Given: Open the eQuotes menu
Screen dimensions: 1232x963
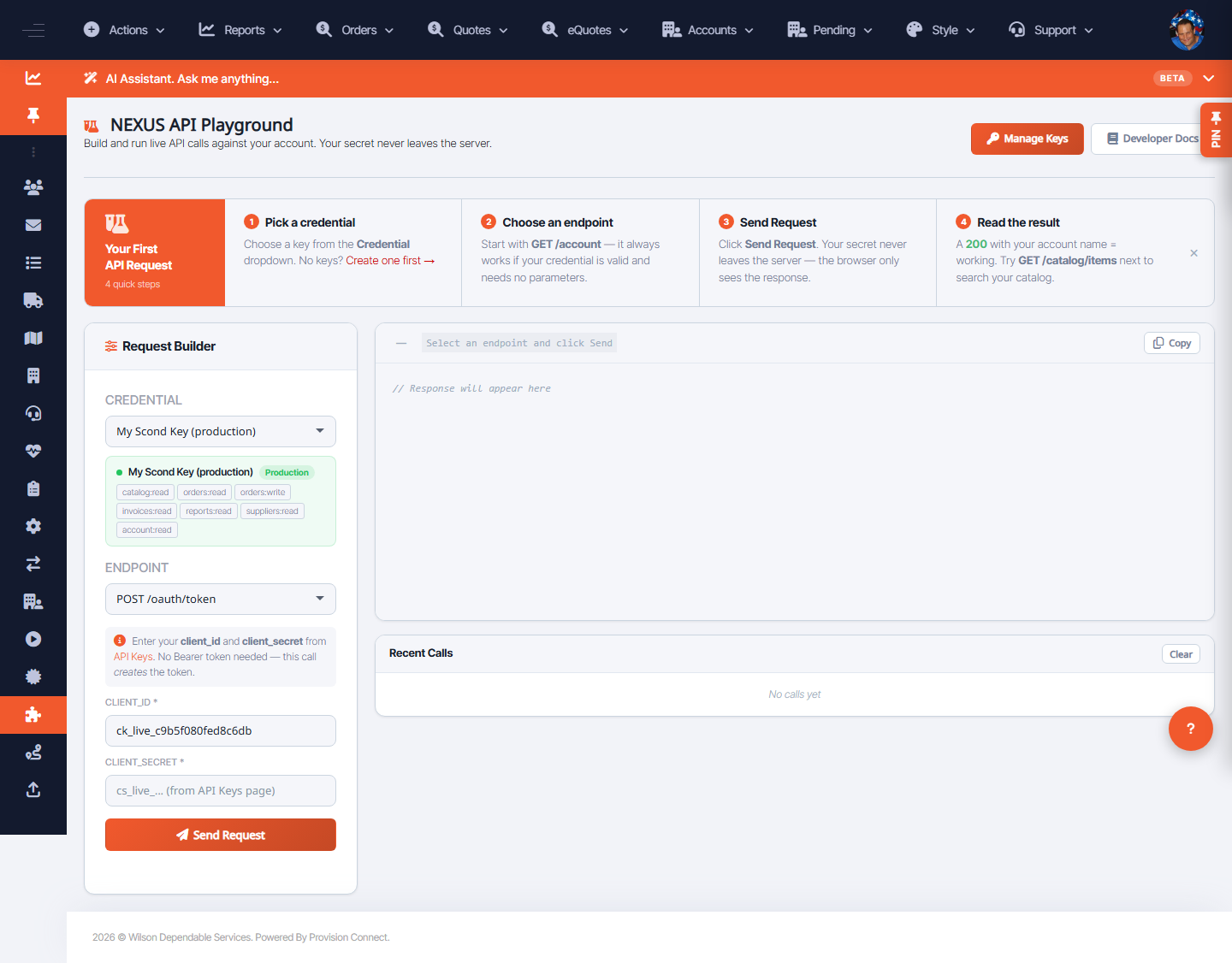Looking at the screenshot, I should (585, 30).
